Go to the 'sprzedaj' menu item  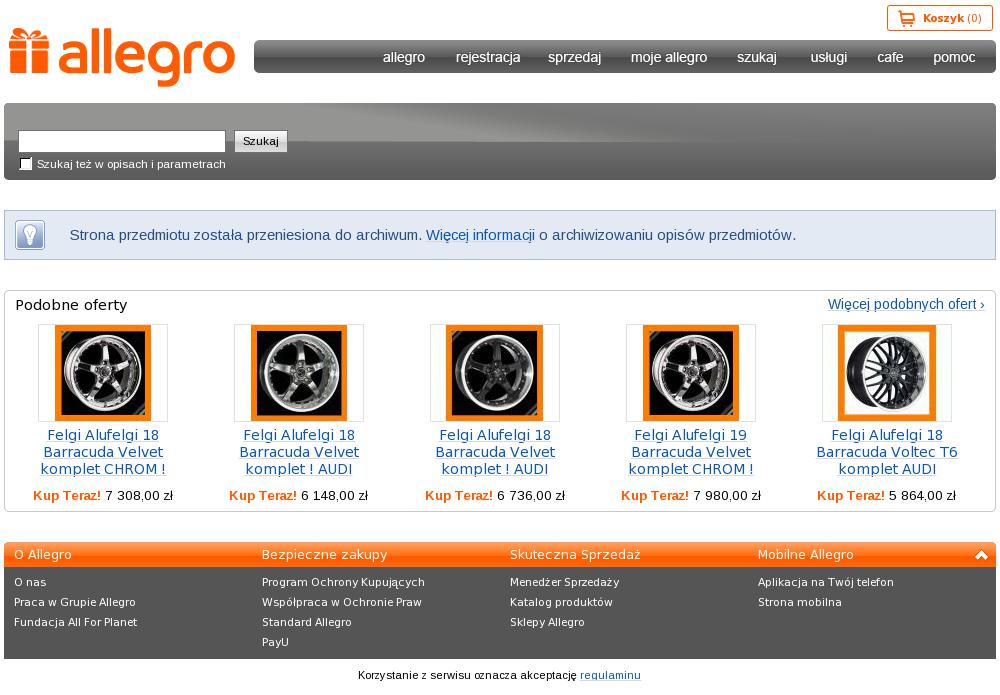pyautogui.click(x=575, y=57)
